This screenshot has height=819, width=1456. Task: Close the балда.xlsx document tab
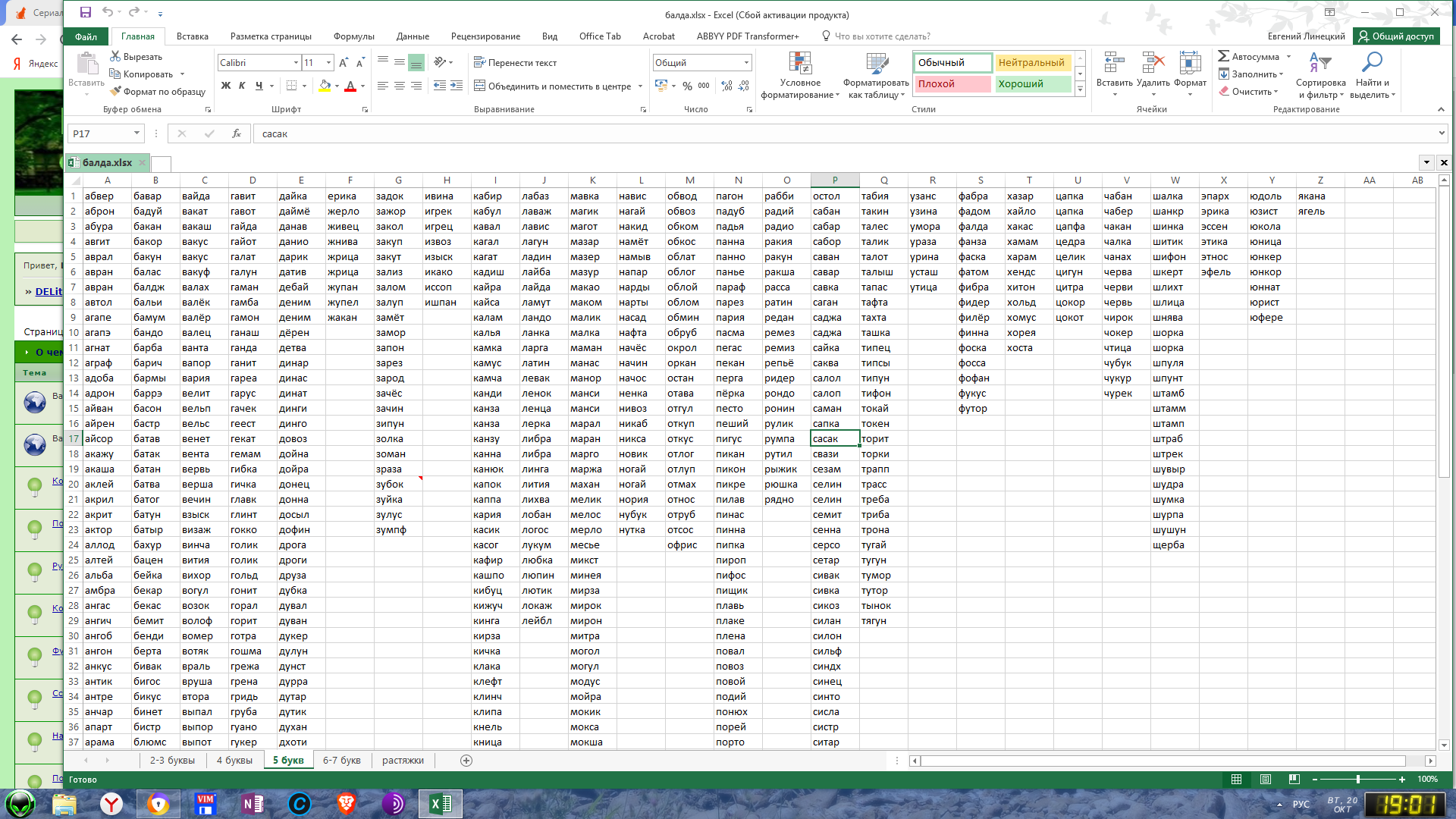142,162
